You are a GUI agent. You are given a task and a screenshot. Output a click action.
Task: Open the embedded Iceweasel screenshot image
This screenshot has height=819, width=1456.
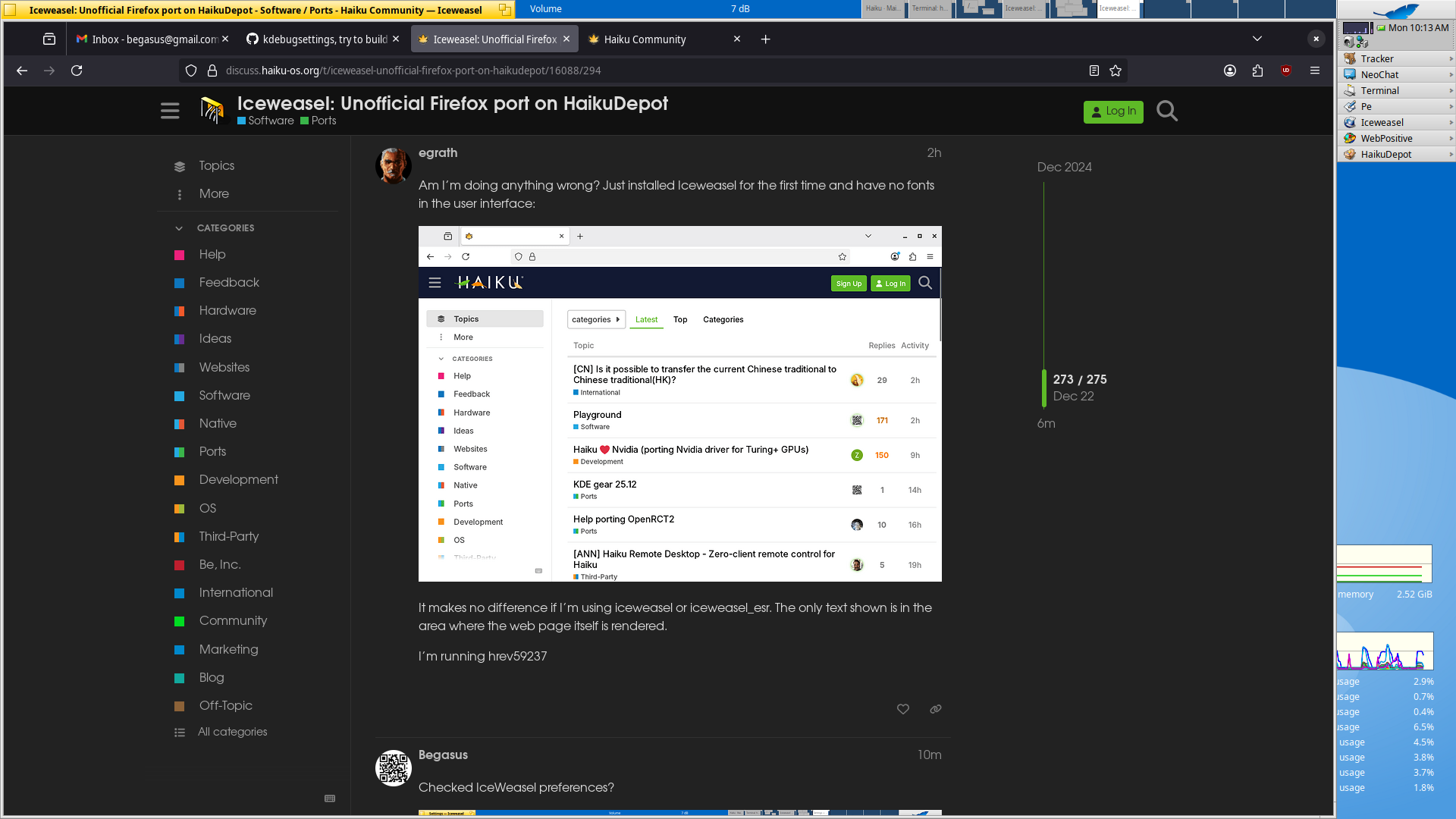coord(679,403)
